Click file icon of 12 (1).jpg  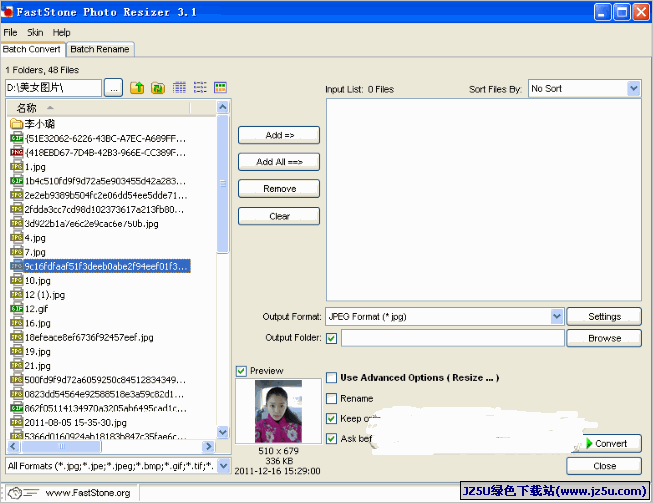16,294
